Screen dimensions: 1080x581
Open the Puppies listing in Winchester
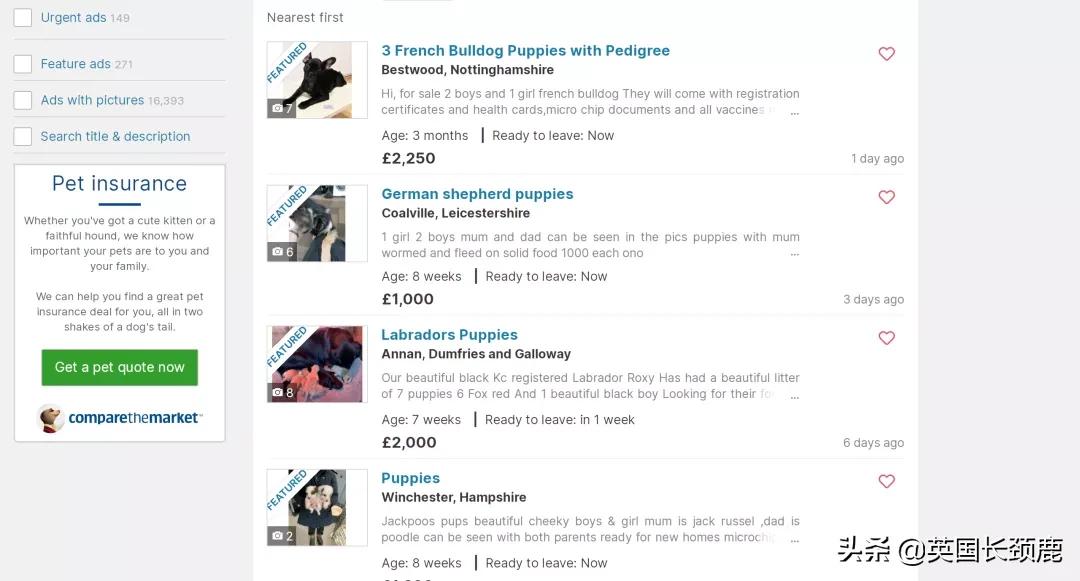(x=410, y=478)
